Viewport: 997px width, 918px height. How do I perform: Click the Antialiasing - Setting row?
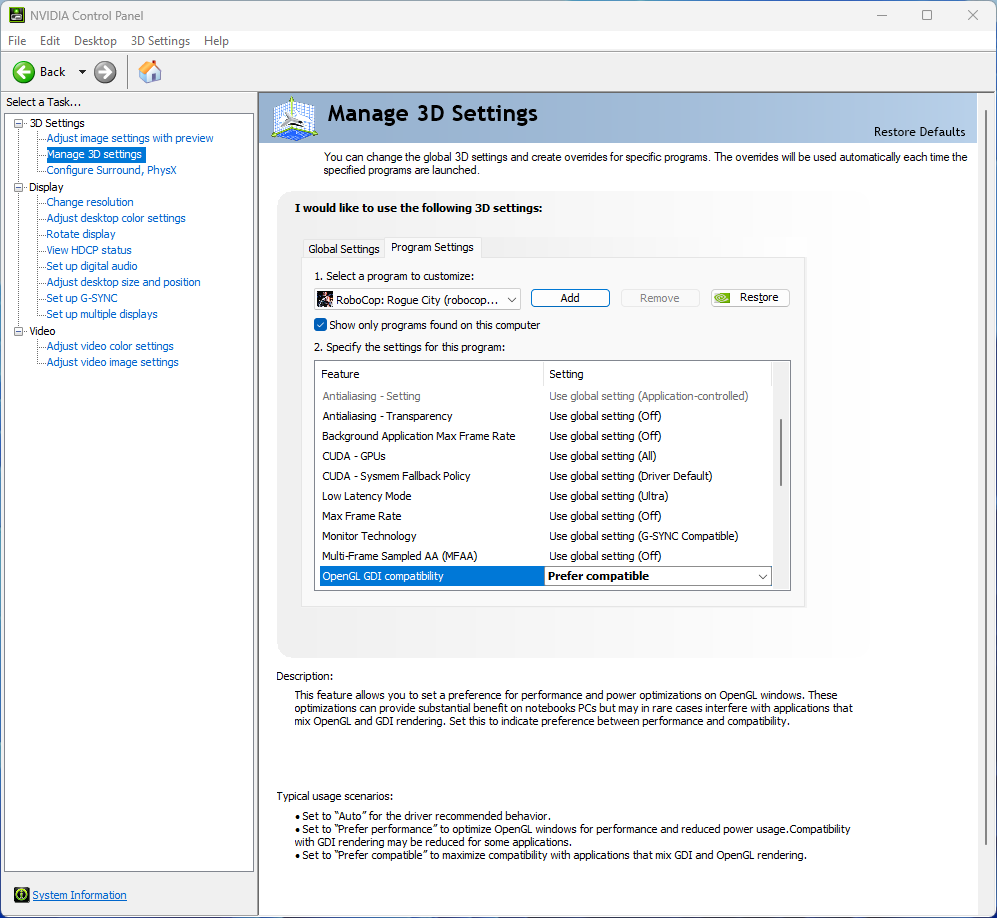[546, 396]
